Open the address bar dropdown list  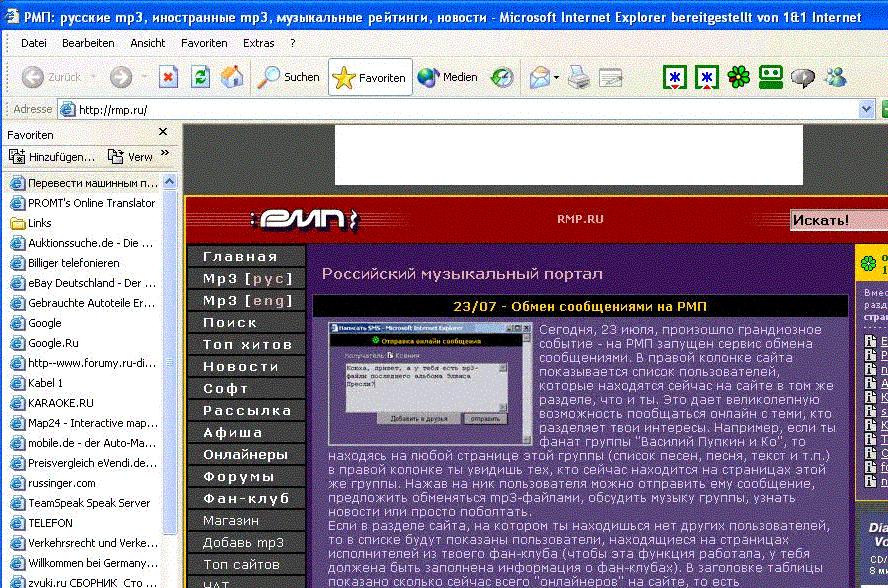point(866,109)
